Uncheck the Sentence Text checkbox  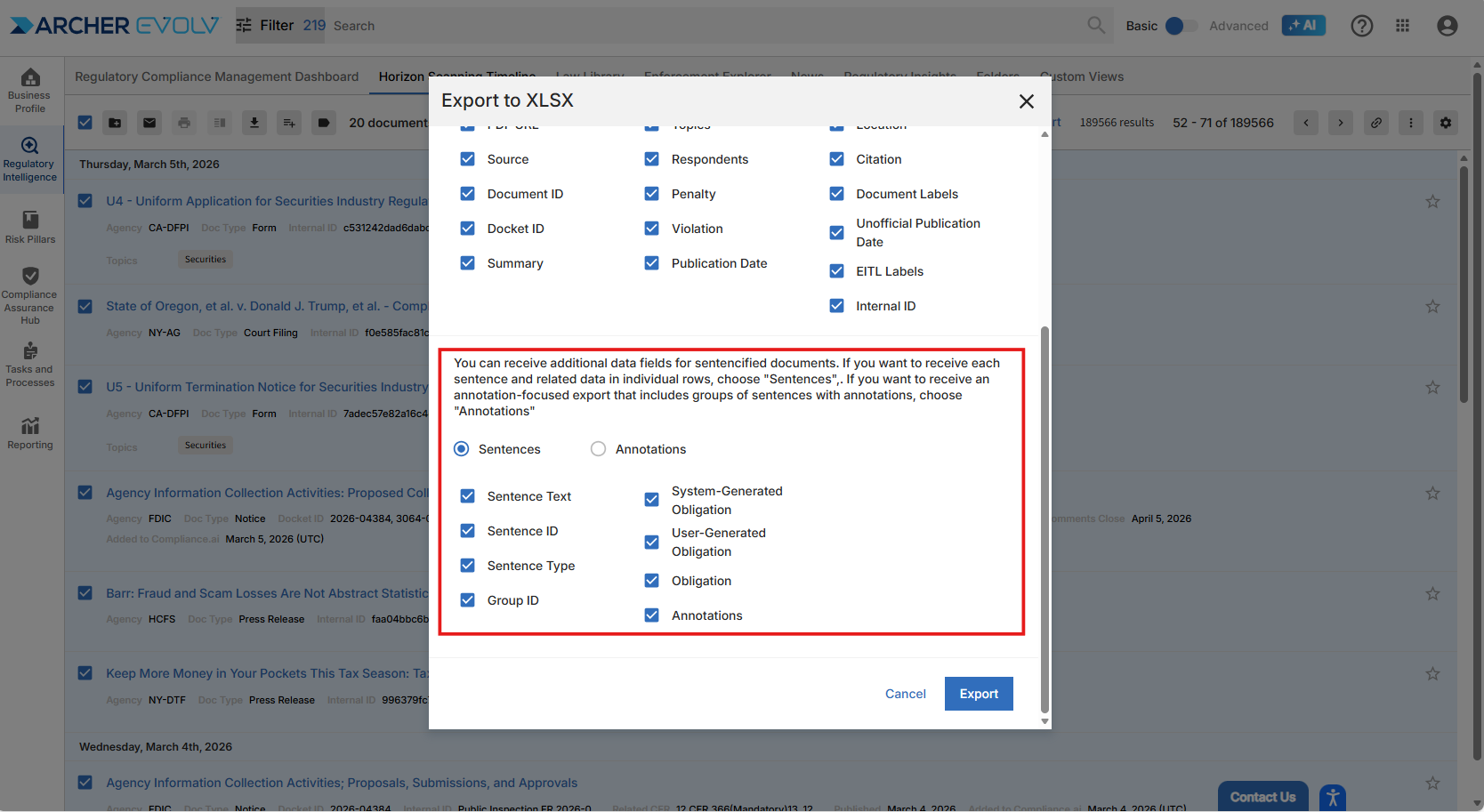coord(468,496)
